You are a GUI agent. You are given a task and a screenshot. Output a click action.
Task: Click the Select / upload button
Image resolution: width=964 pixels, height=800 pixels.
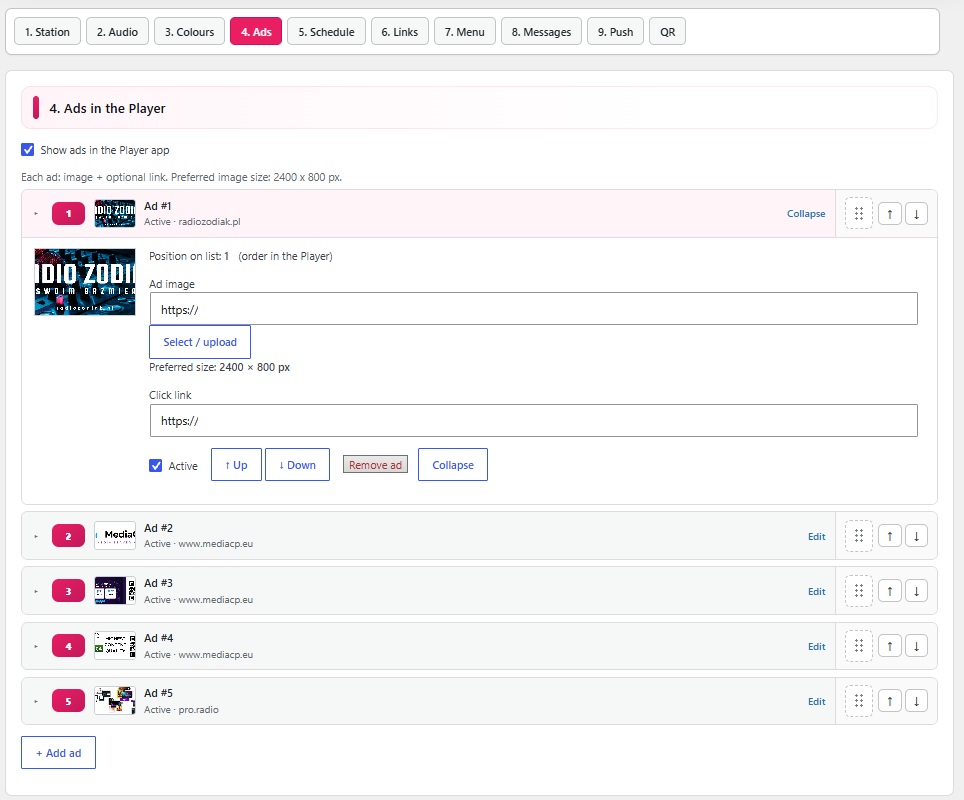point(200,342)
